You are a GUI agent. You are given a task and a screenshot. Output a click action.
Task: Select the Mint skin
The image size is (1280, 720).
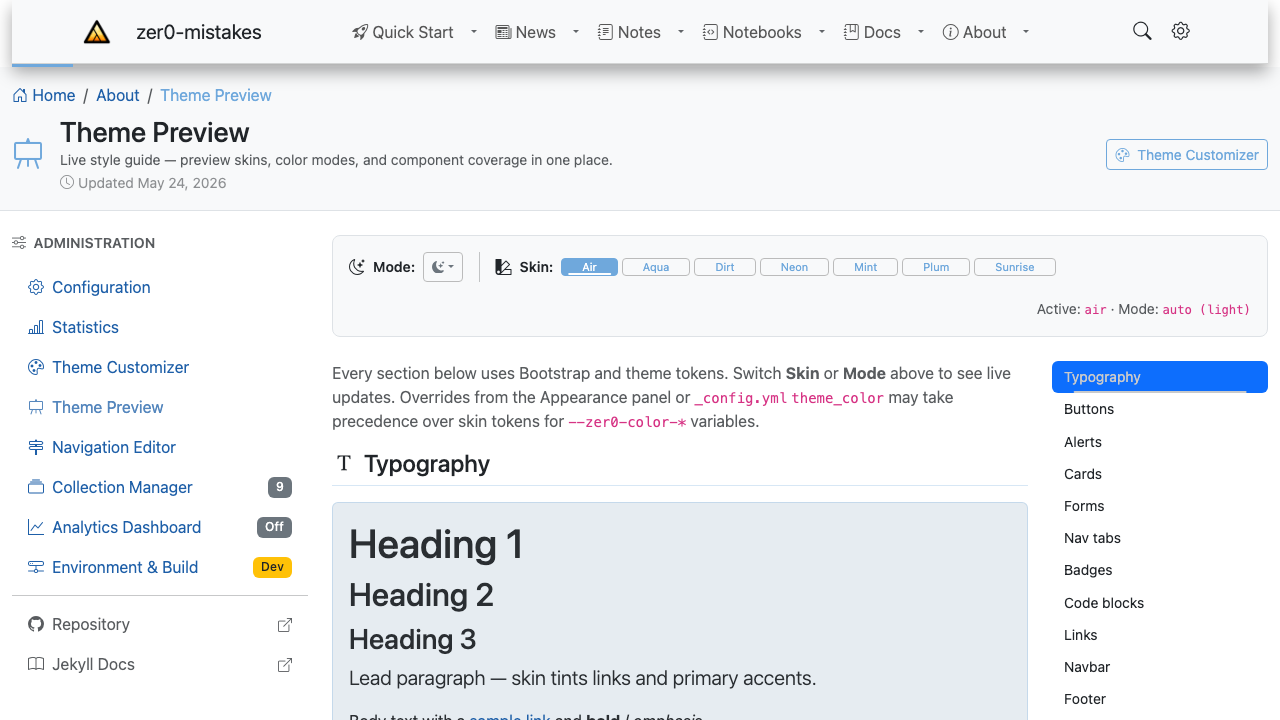866,267
